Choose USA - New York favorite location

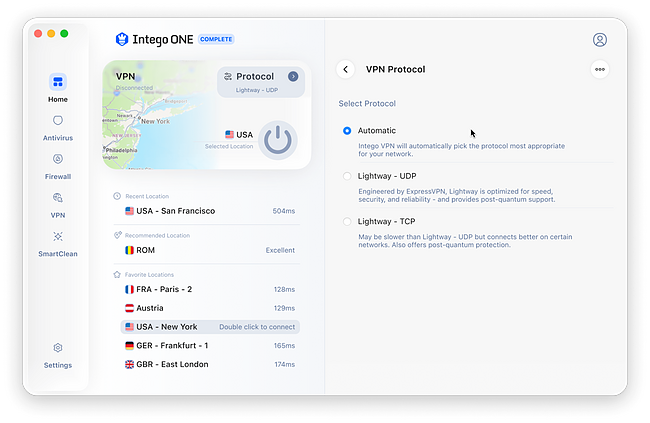tap(210, 327)
